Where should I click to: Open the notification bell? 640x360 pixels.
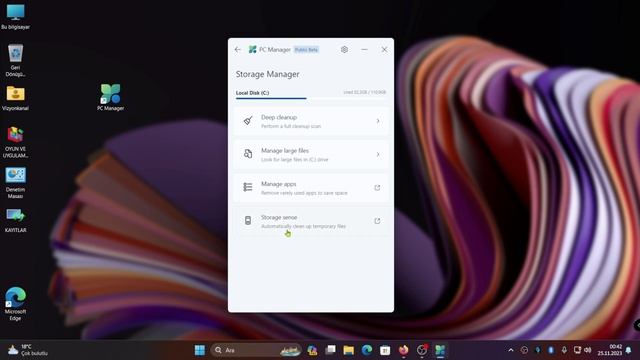point(629,350)
